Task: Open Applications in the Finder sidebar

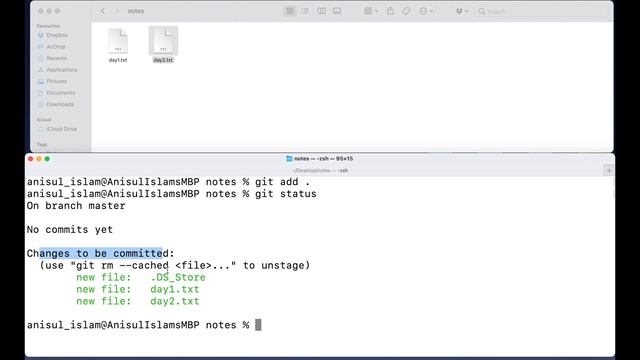Action: click(x=61, y=69)
